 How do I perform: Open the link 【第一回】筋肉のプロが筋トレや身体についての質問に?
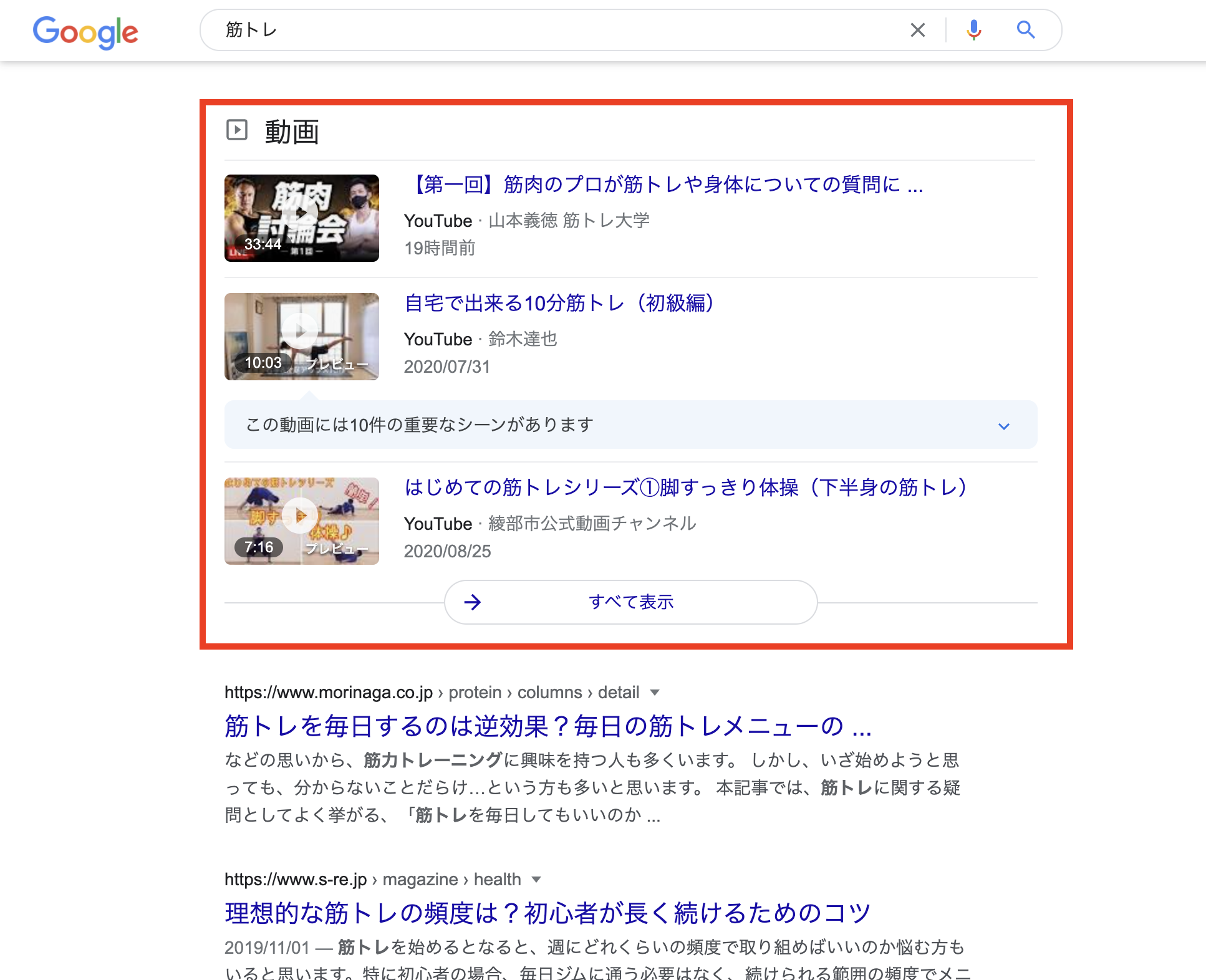tap(663, 185)
